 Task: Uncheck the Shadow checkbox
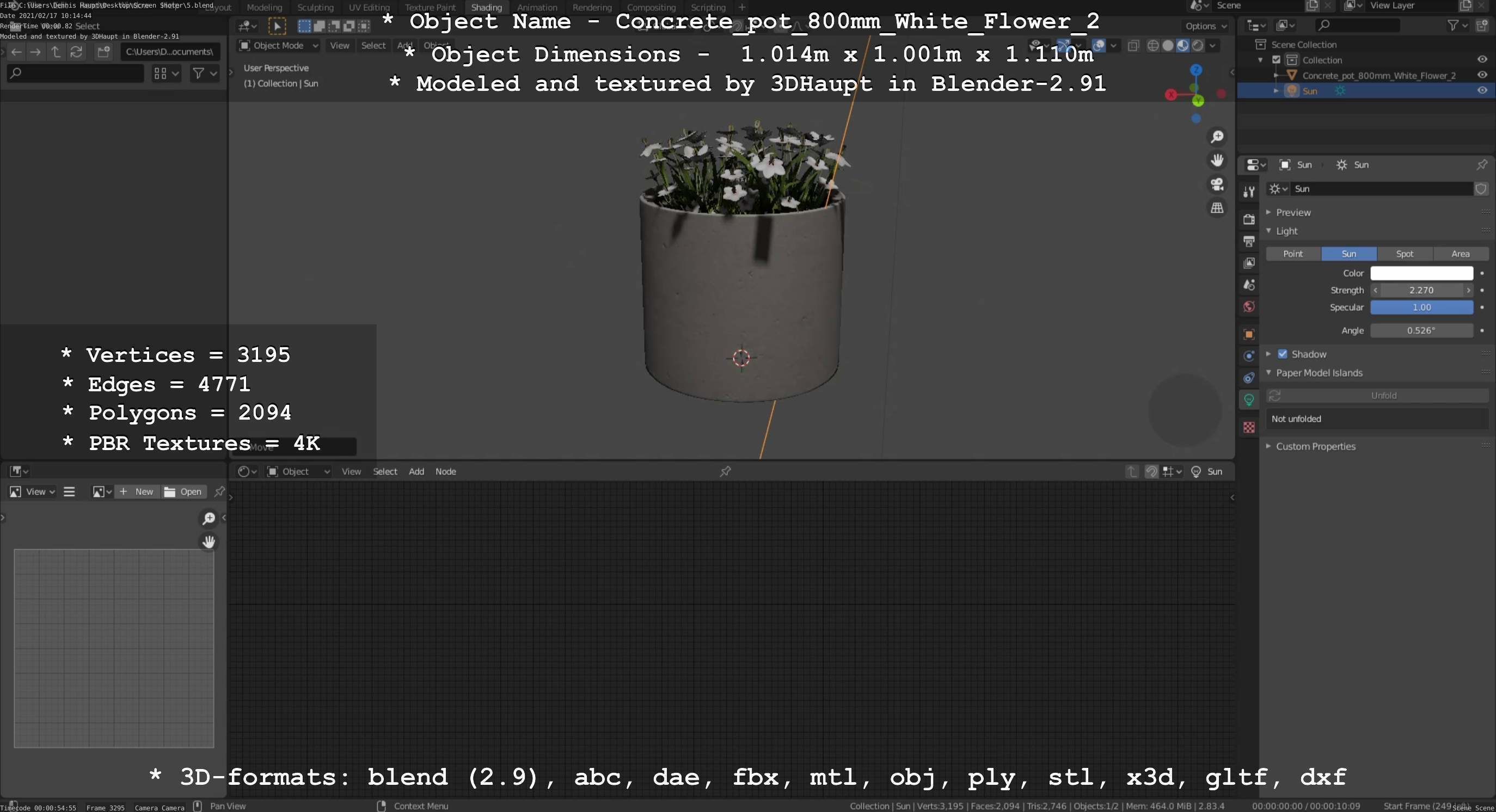coord(1282,354)
